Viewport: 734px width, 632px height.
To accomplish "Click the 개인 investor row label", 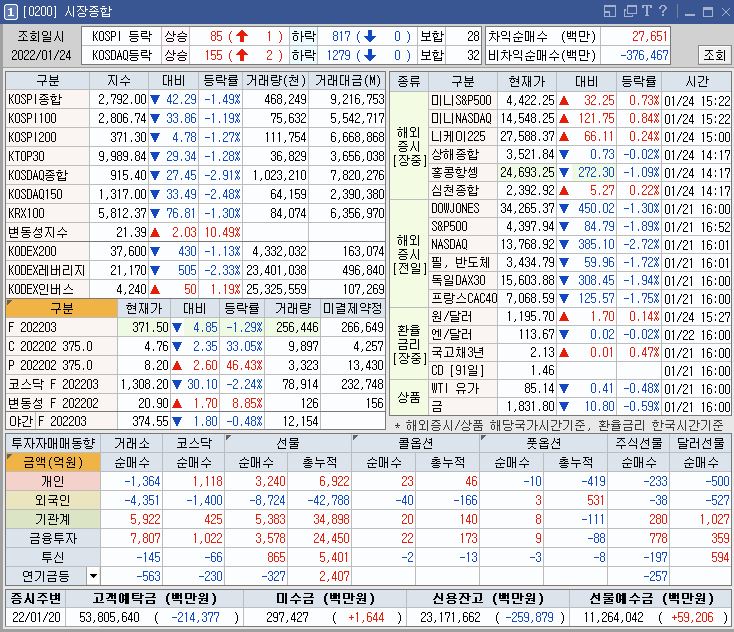I will coord(53,481).
